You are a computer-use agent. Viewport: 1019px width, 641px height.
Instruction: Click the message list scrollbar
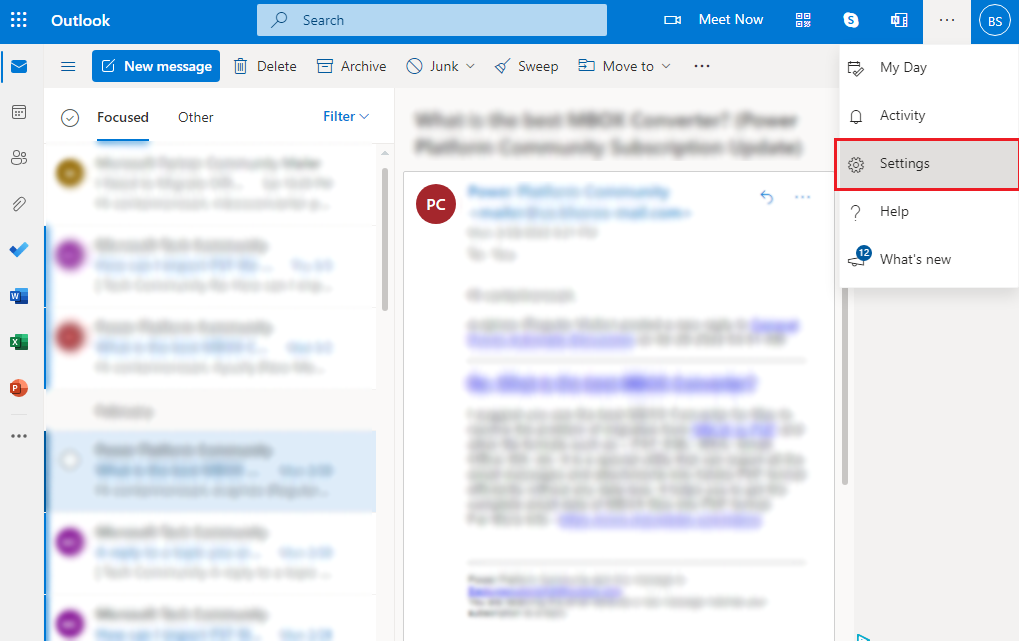[385, 239]
